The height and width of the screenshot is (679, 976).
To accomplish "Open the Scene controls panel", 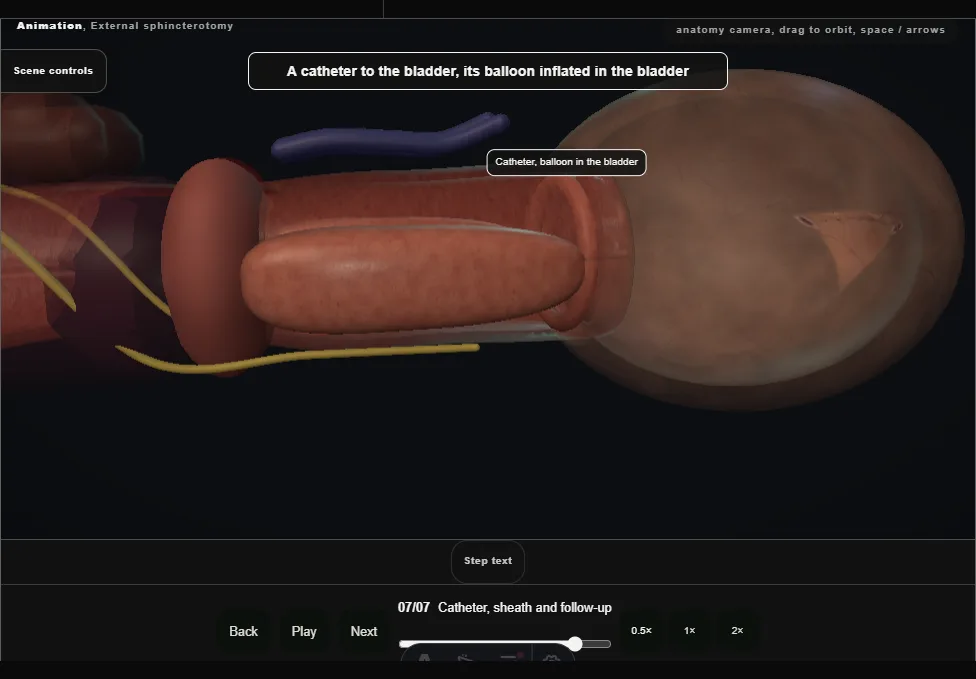I will tap(54, 71).
